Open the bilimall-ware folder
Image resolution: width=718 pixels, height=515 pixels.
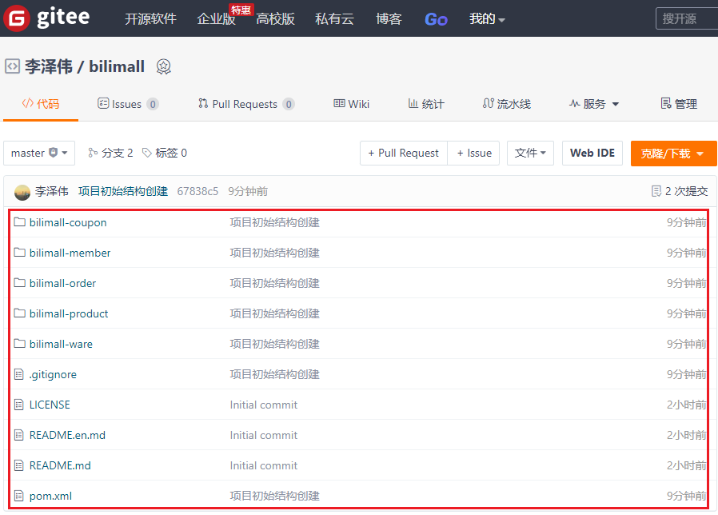point(61,344)
